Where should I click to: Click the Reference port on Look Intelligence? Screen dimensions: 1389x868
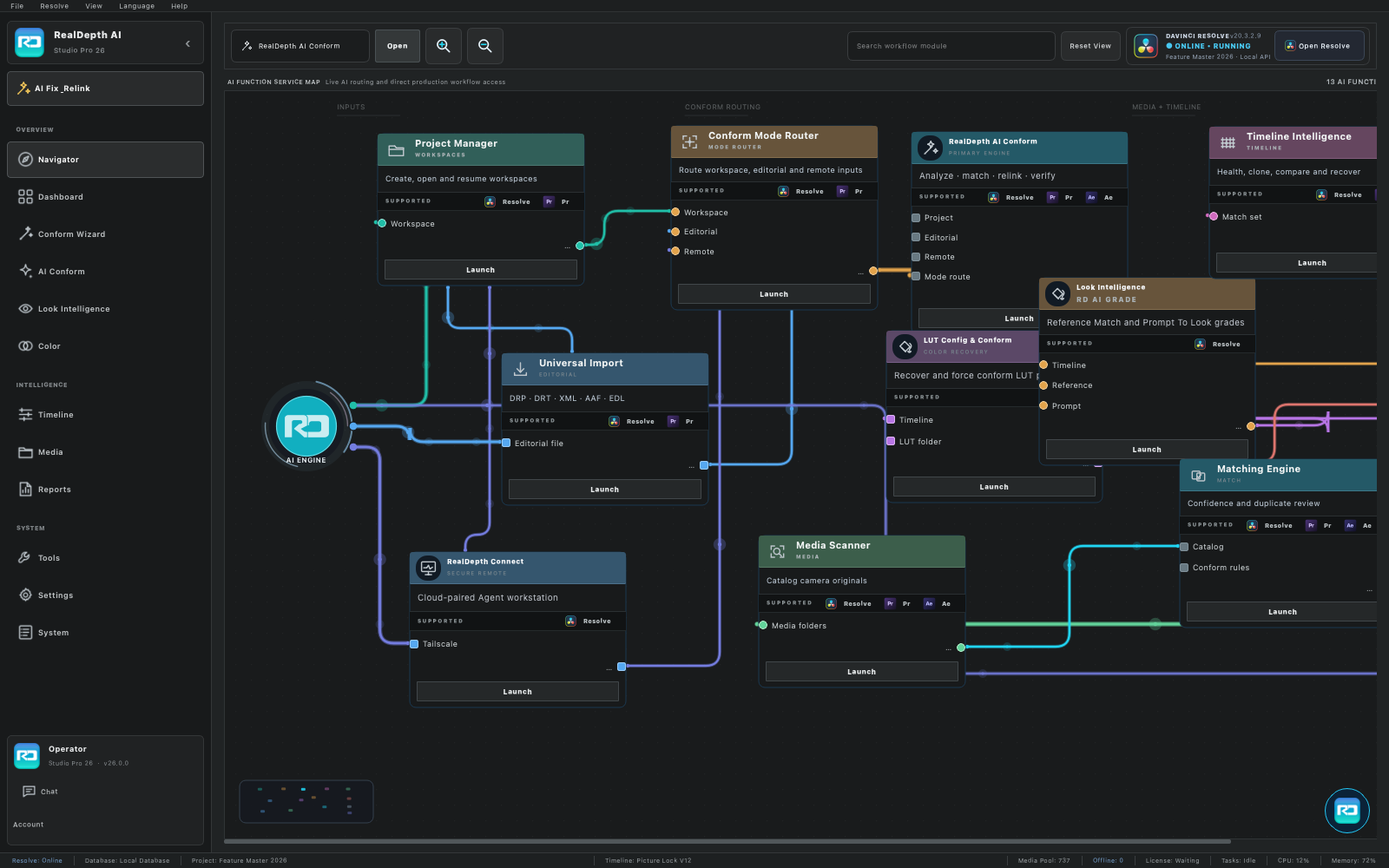click(x=1043, y=385)
